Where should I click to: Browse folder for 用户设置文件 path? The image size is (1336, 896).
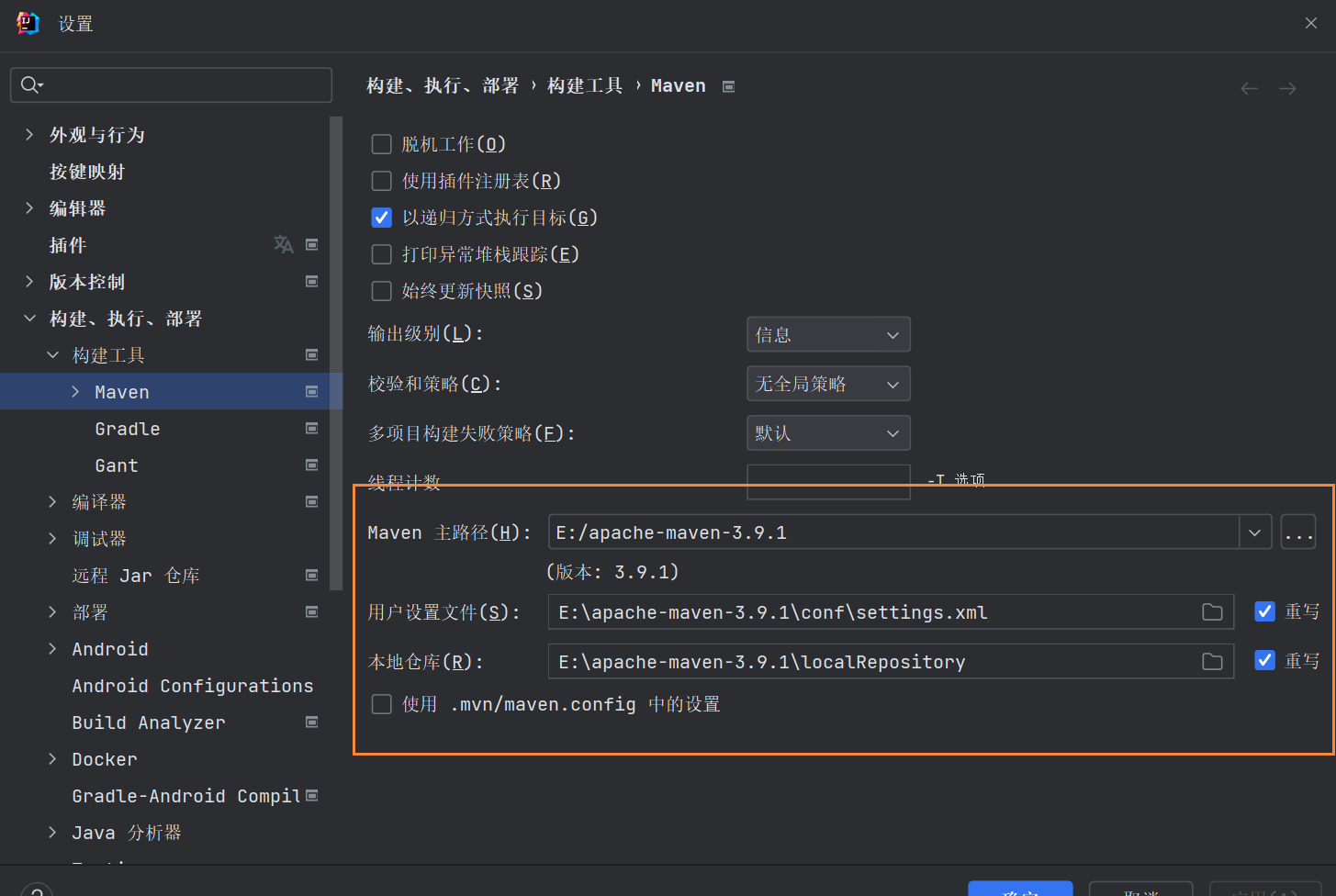coord(1212,612)
